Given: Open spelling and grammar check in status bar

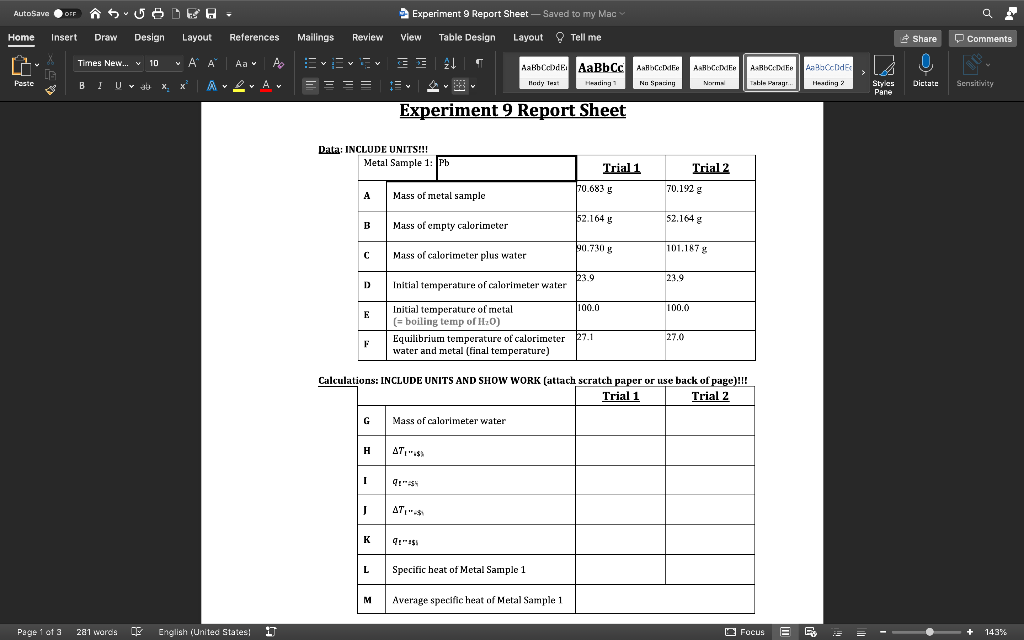Looking at the screenshot, I should click(137, 632).
